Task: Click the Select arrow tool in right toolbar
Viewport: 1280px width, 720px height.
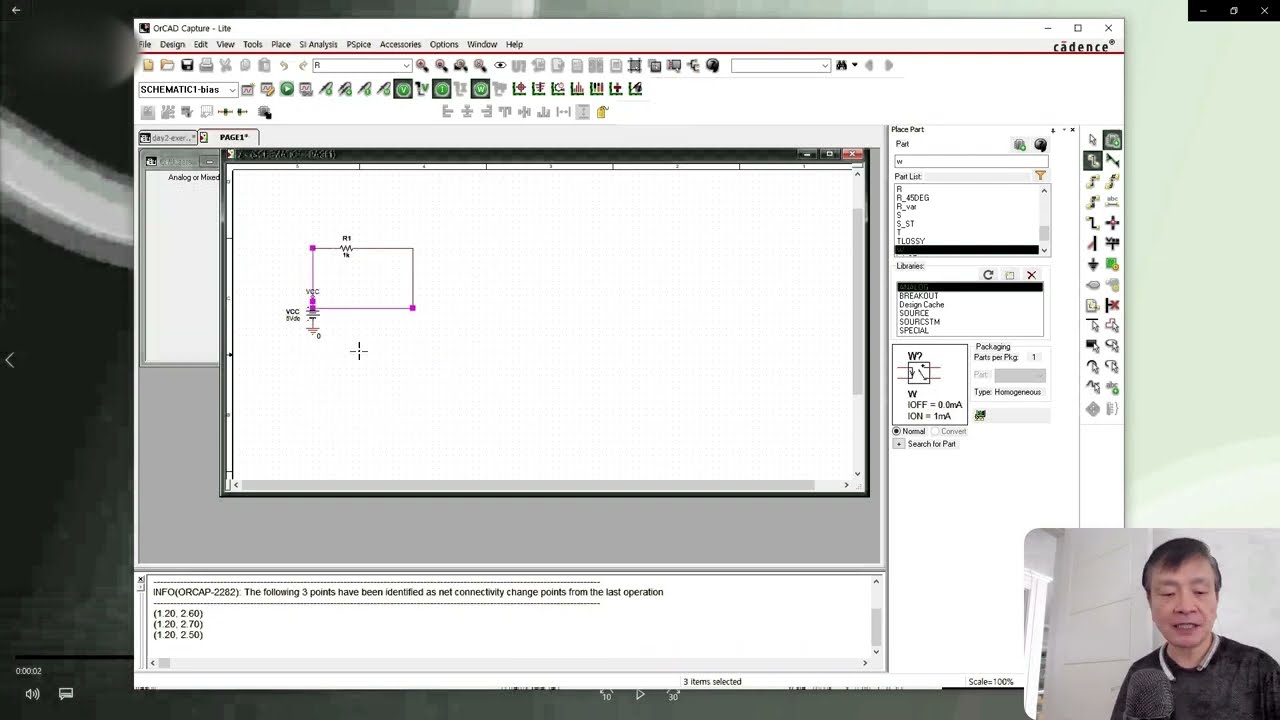Action: click(1093, 140)
